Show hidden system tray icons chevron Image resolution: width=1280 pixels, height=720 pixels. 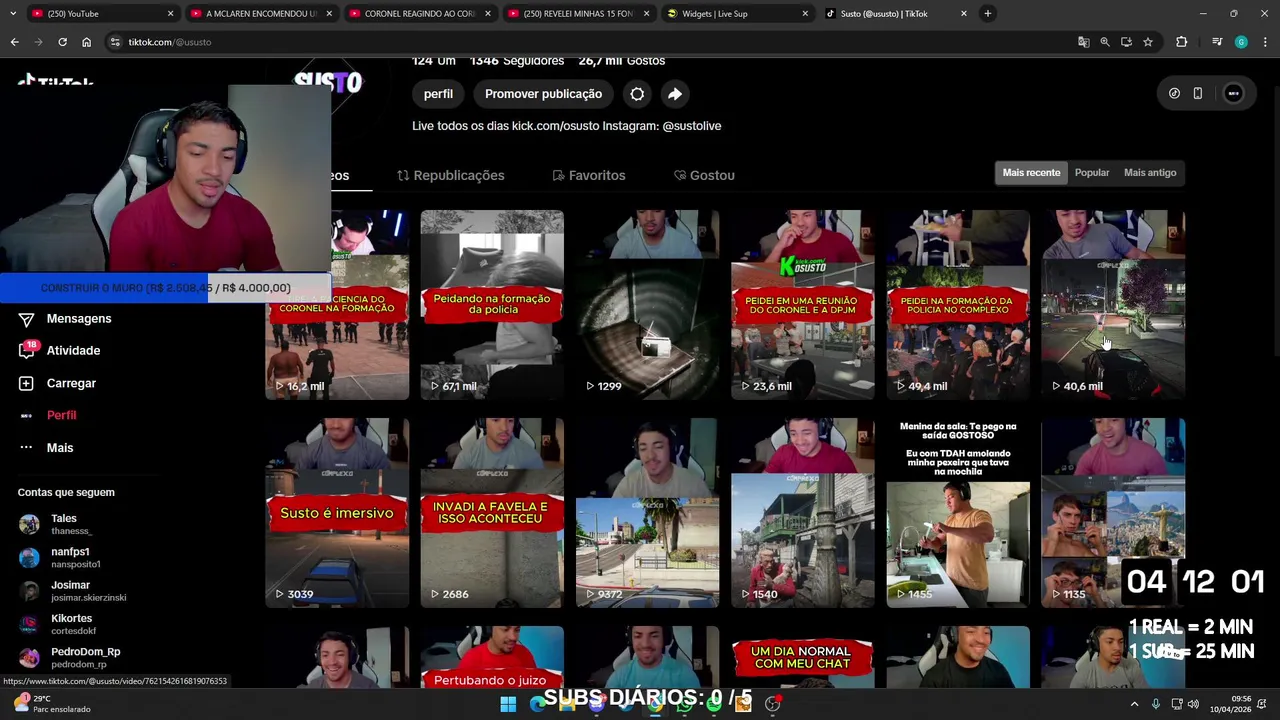coord(1134,704)
